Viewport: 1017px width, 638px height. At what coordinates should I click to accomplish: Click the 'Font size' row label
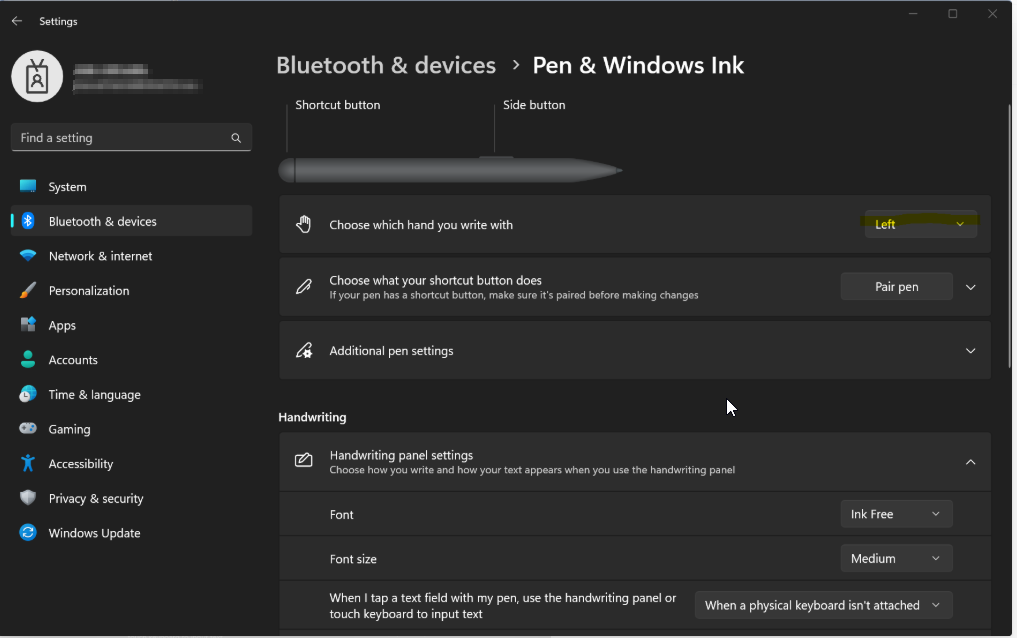353,559
